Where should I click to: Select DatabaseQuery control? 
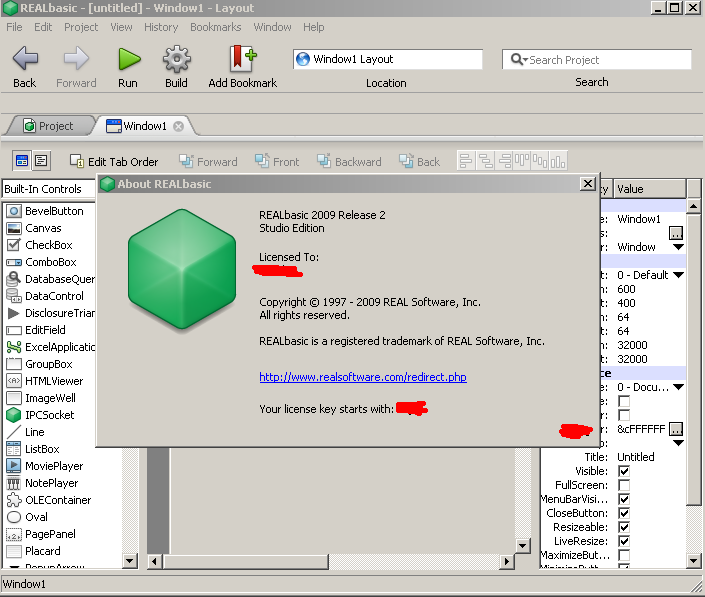click(50, 279)
